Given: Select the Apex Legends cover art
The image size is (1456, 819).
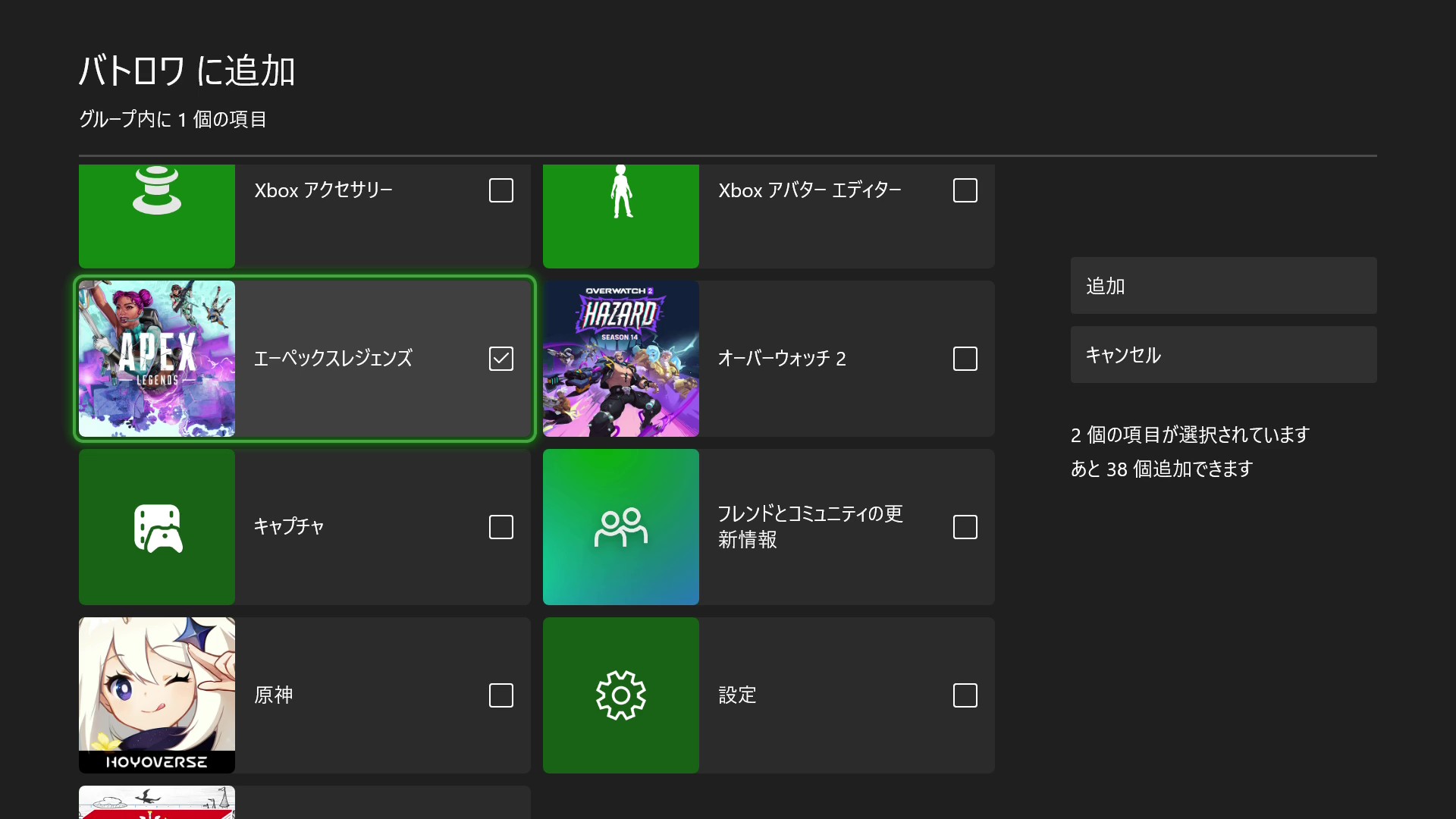Looking at the screenshot, I should [157, 359].
